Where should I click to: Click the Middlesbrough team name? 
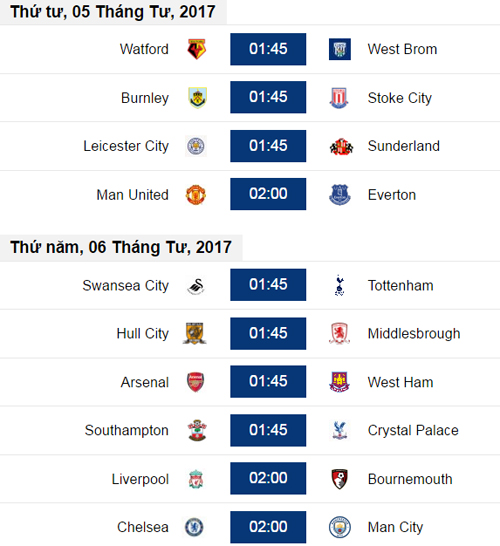pyautogui.click(x=414, y=334)
